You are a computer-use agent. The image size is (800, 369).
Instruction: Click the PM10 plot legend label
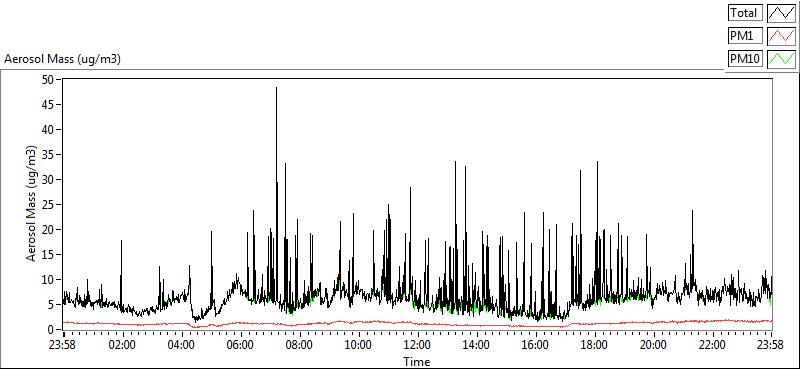pyautogui.click(x=745, y=59)
